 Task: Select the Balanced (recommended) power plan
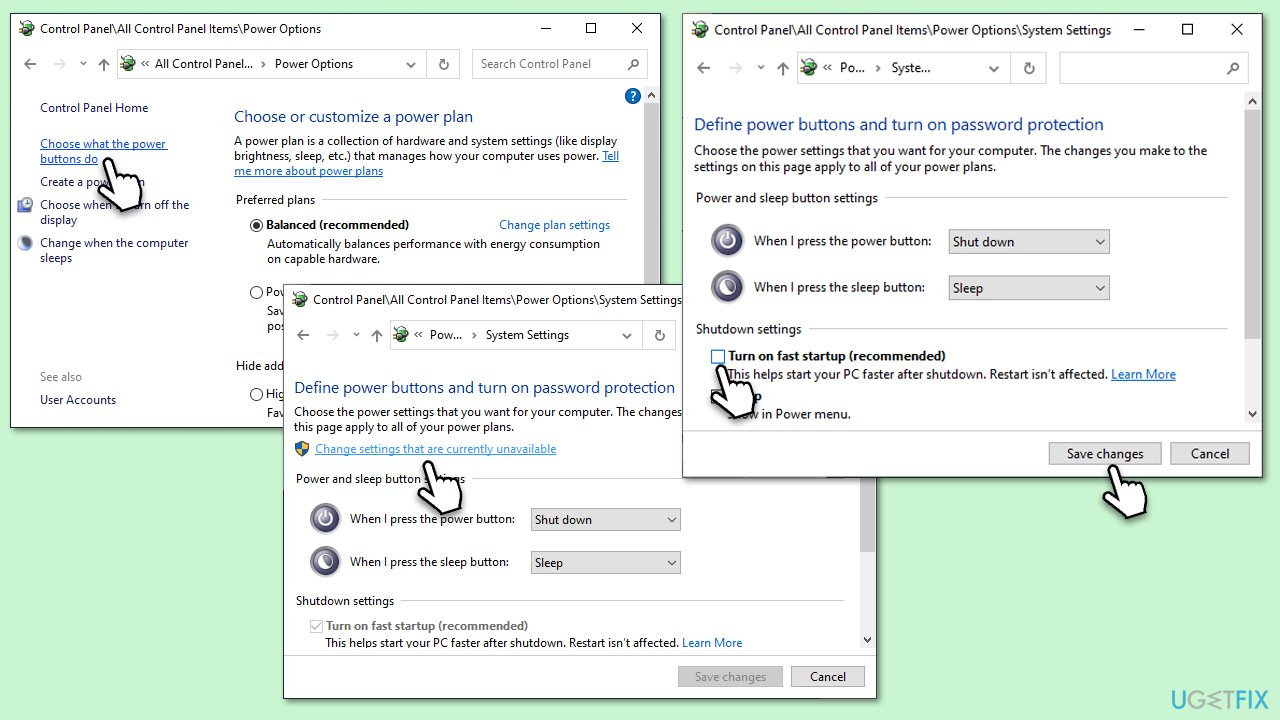click(257, 224)
